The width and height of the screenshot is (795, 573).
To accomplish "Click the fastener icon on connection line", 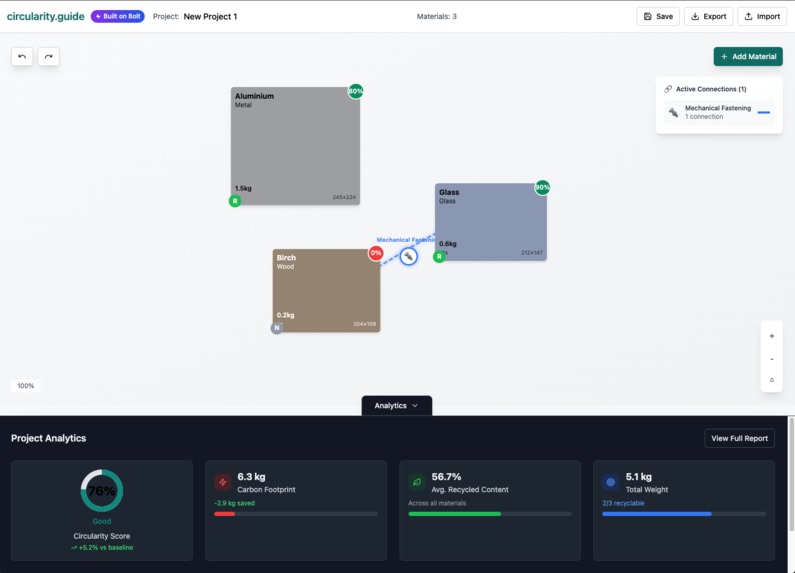I will (x=409, y=257).
